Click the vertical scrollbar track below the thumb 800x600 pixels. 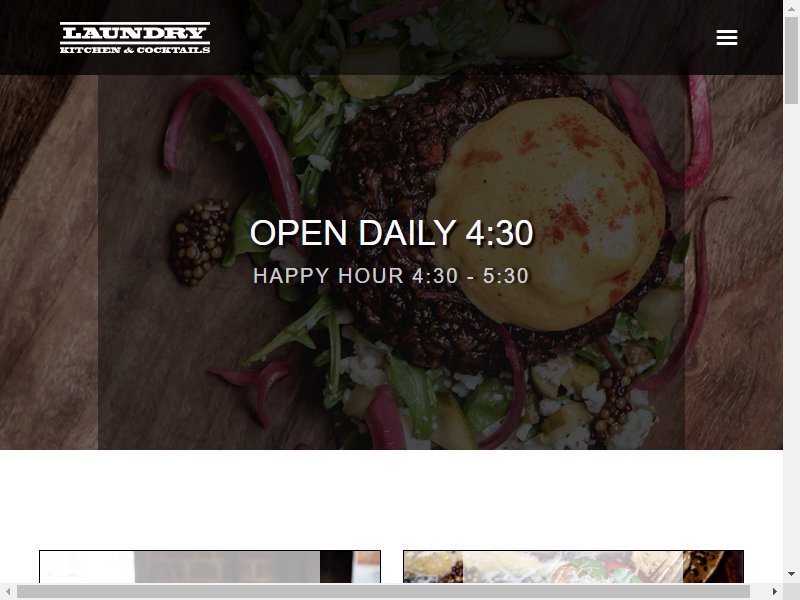click(x=791, y=334)
